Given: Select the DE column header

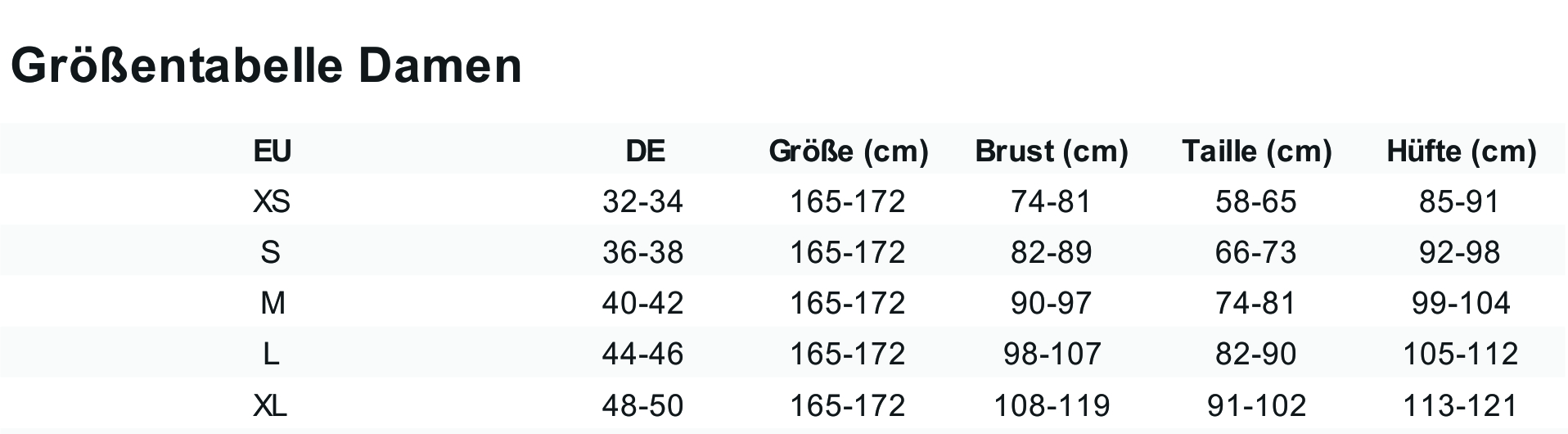Looking at the screenshot, I should 645,151.
